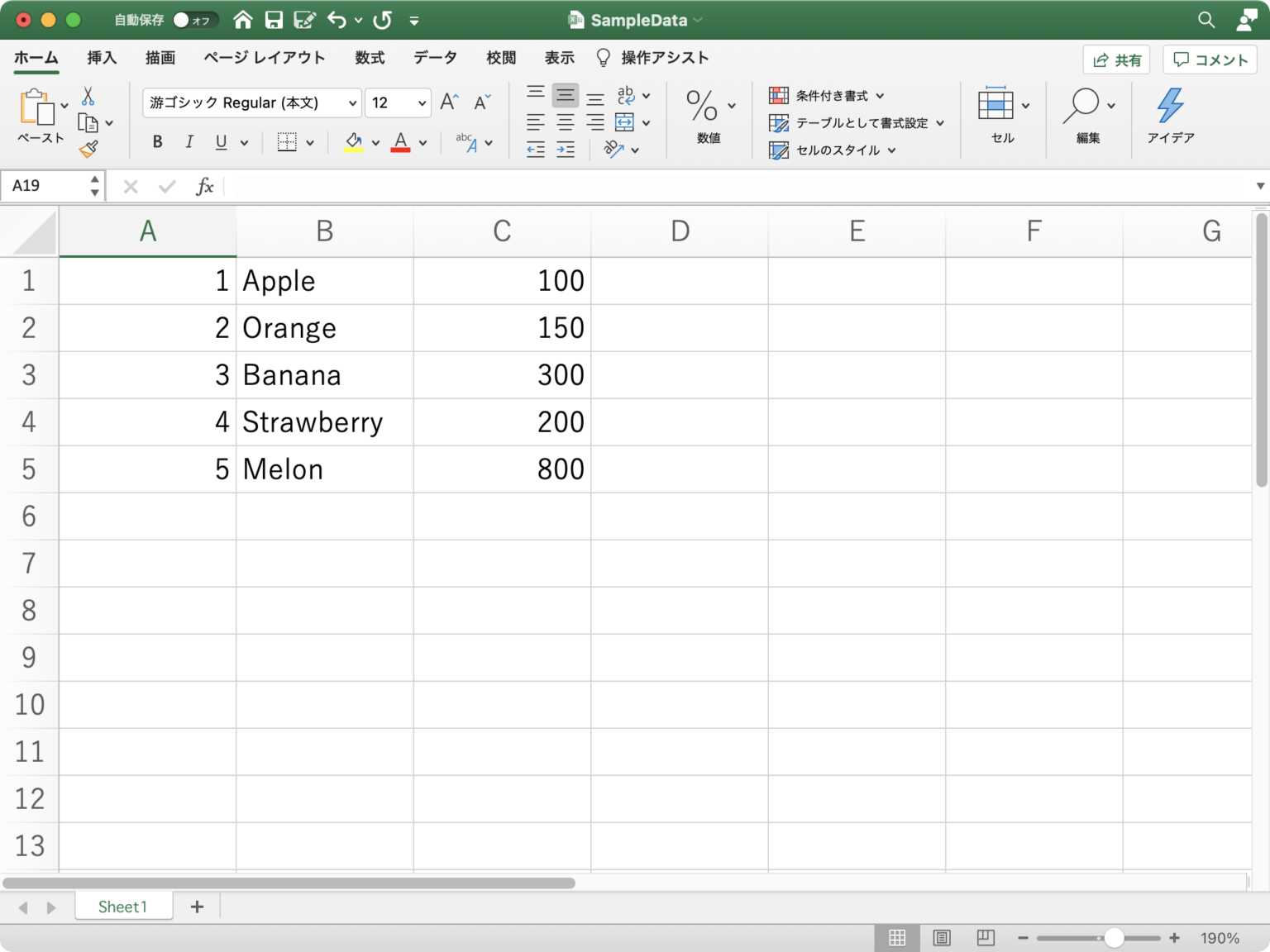Viewport: 1270px width, 952px height.
Task: Toggle the AutoSave switch
Action: coord(193,20)
